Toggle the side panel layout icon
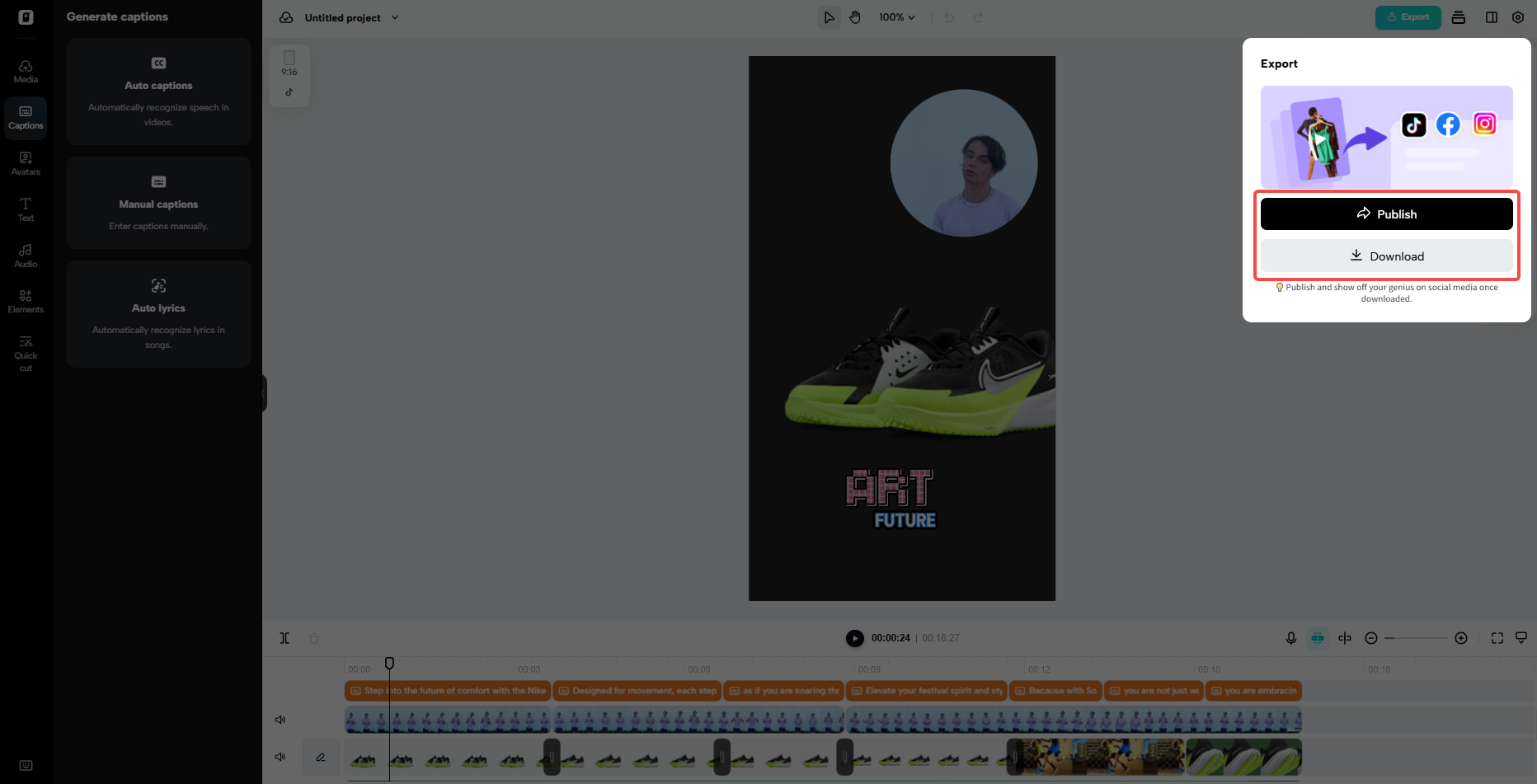Image resolution: width=1537 pixels, height=784 pixels. point(1492,17)
